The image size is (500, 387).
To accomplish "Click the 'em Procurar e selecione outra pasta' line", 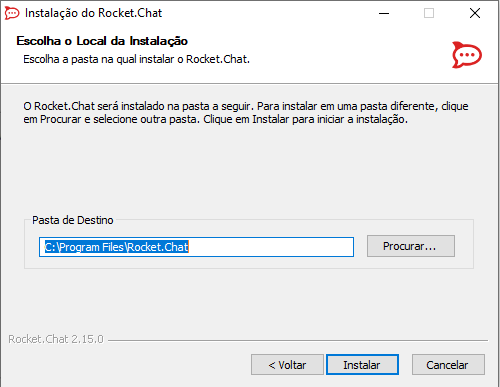I will (x=215, y=119).
